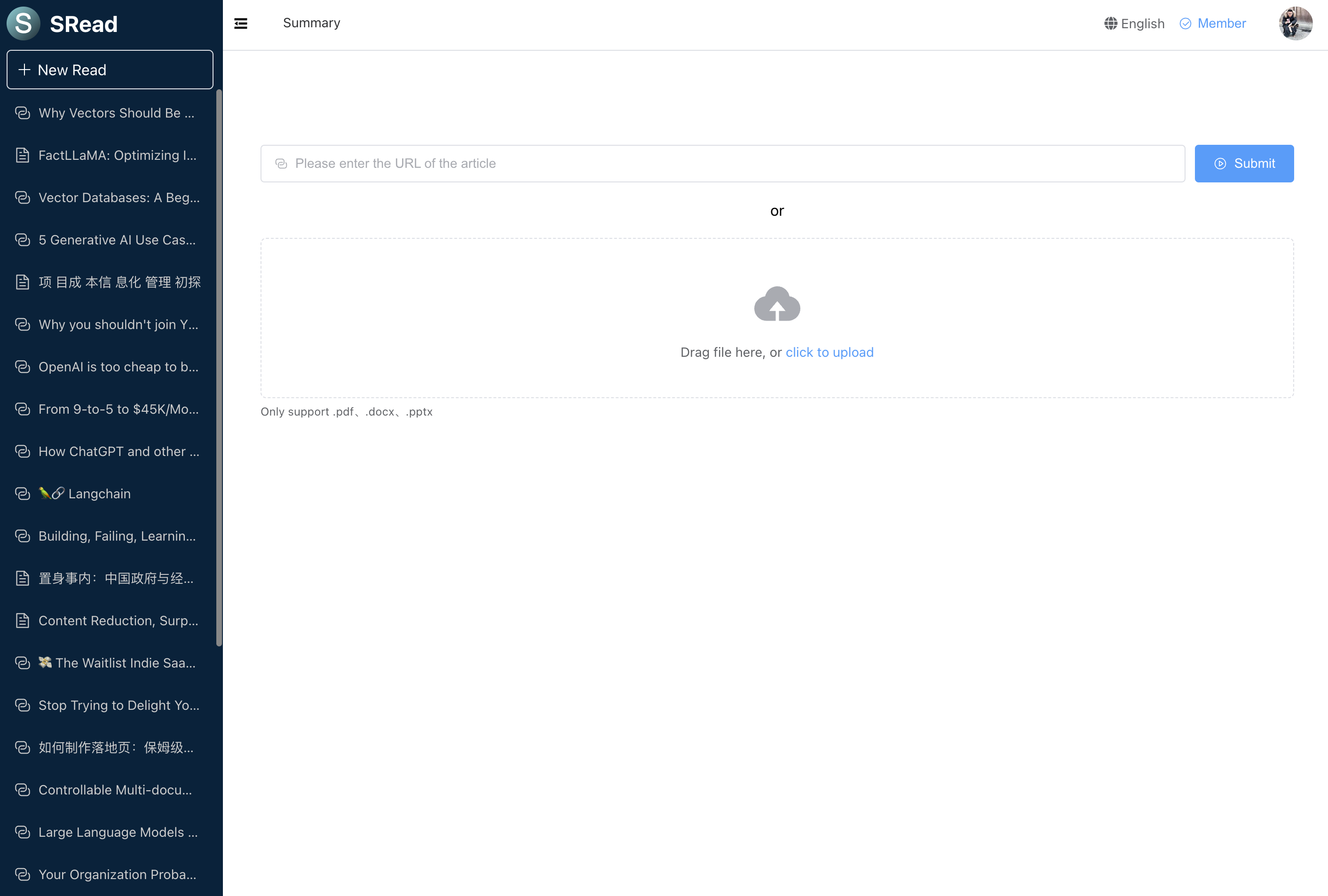
Task: Open 'Large Language Models' entry
Action: 117,833
